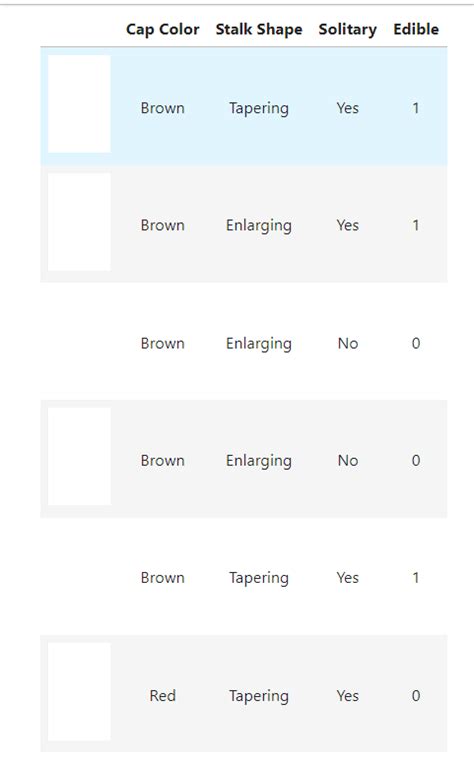Select No cell in unshaded white Enlarging row
The width and height of the screenshot is (474, 764).
(348, 343)
